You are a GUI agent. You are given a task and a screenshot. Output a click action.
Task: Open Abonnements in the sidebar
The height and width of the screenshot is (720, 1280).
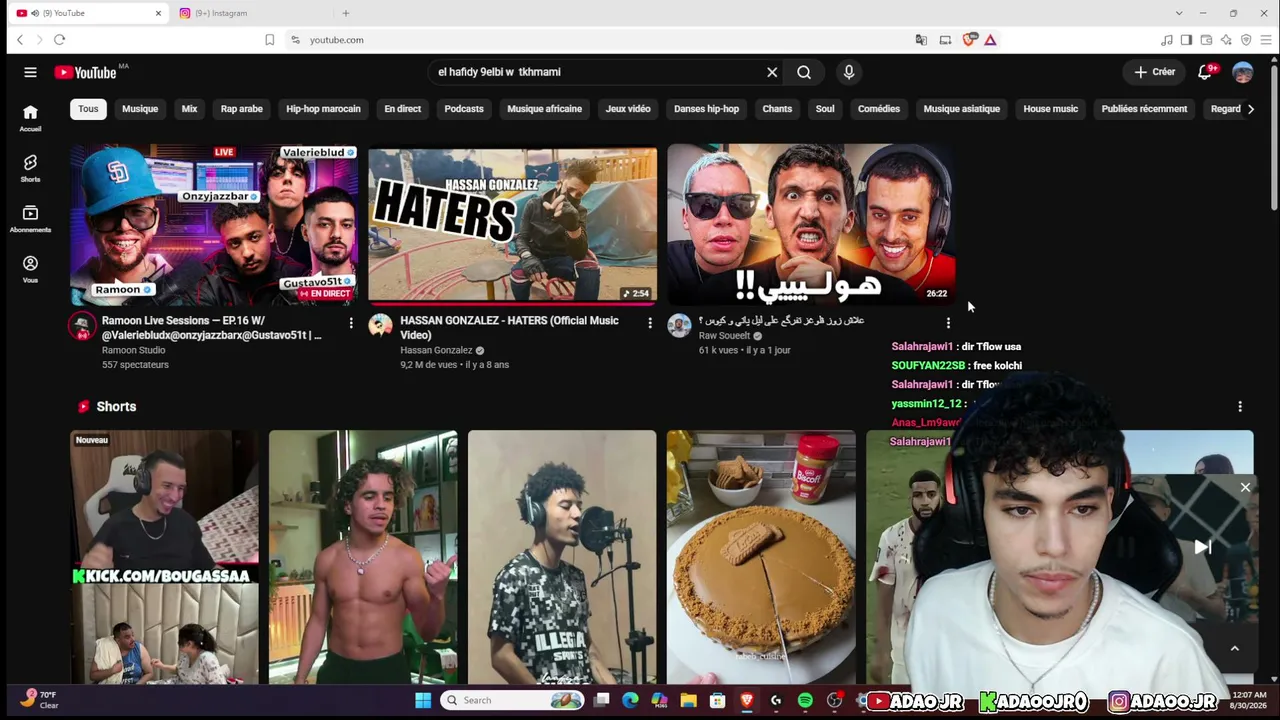click(30, 219)
